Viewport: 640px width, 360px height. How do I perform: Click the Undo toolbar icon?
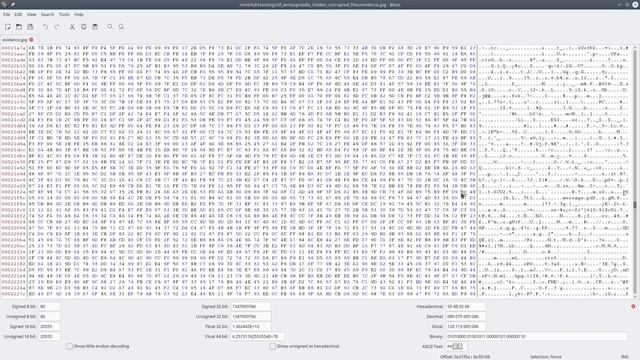45,27
